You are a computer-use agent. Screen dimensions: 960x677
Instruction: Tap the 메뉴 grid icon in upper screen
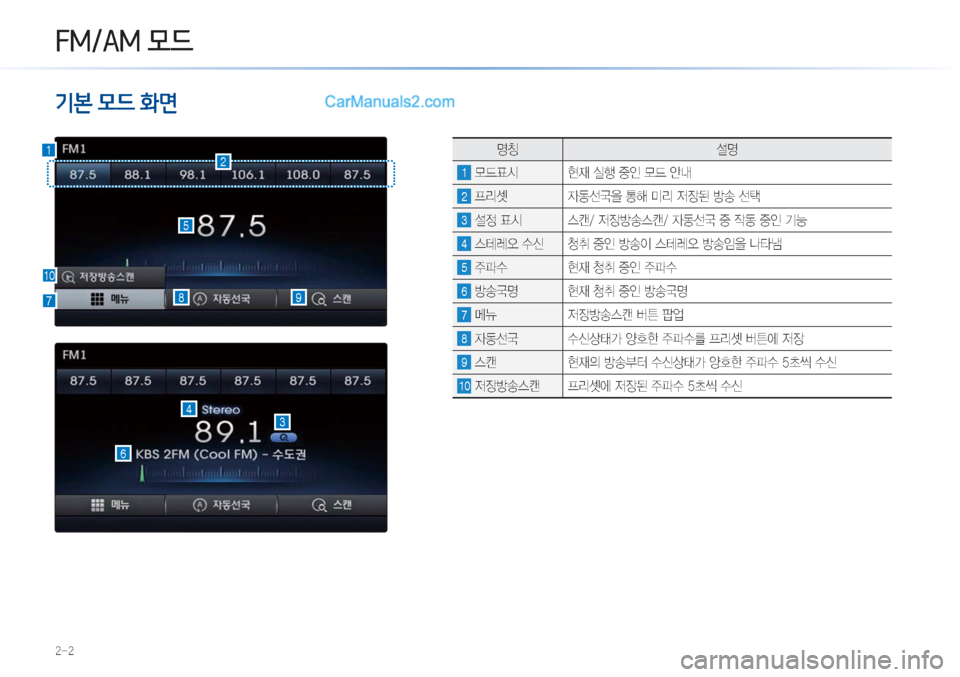pos(97,299)
